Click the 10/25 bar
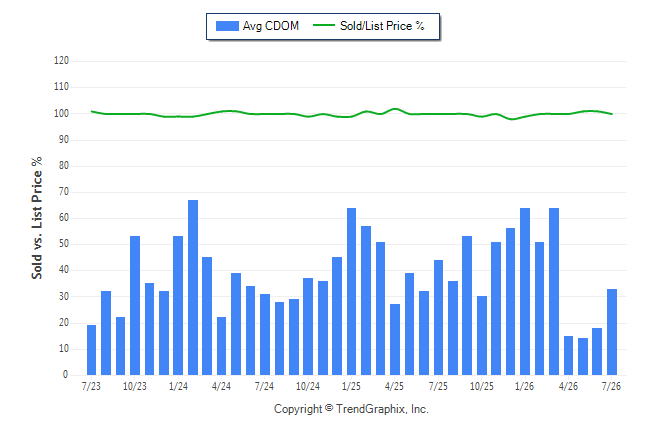This screenshot has height=434, width=646. coord(482,335)
